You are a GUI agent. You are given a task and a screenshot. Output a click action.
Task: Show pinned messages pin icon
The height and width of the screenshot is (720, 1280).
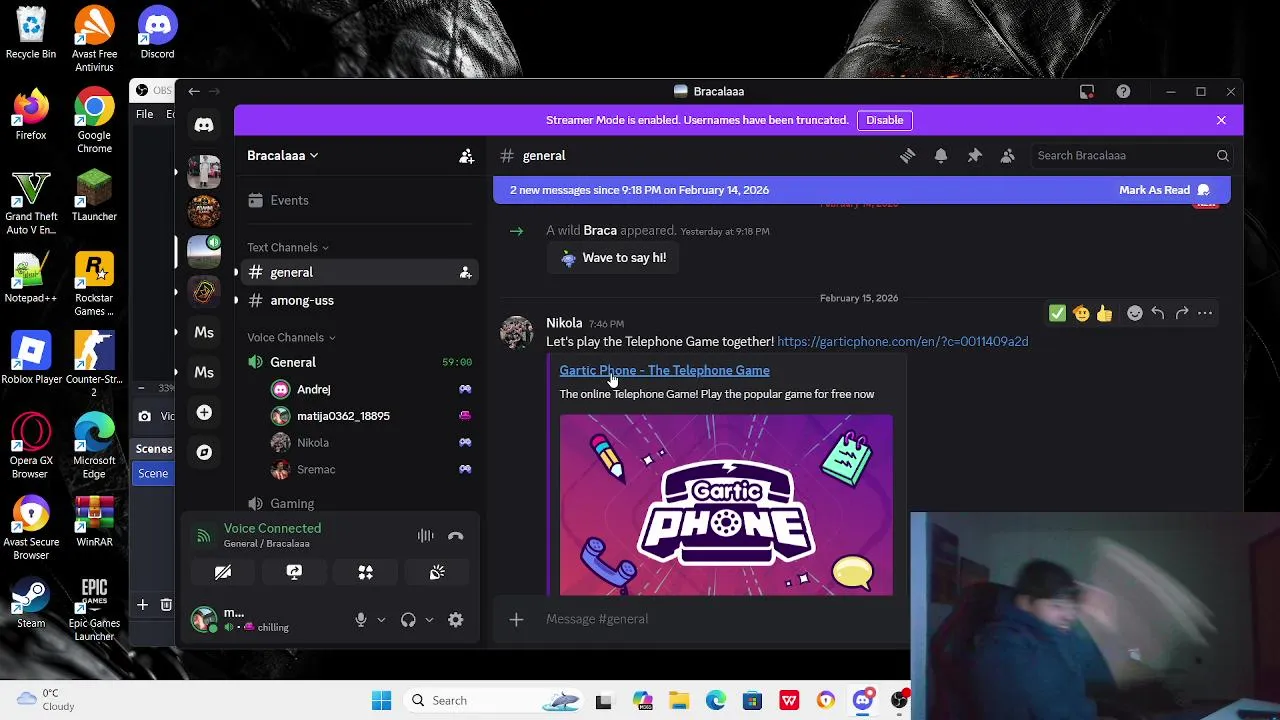click(974, 156)
